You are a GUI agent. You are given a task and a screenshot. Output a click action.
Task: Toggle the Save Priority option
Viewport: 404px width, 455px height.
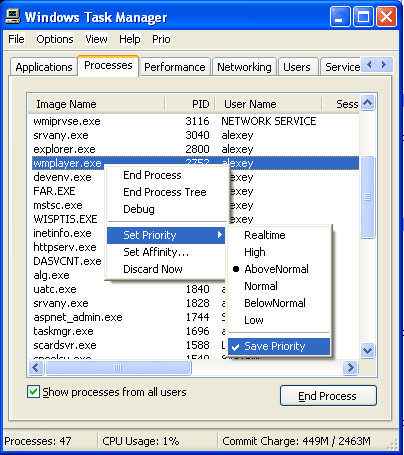279,346
